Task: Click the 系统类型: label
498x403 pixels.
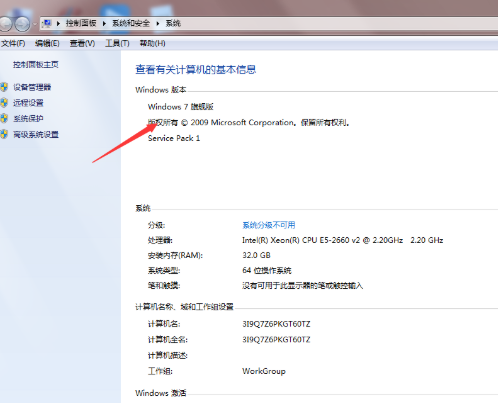Action: click(164, 270)
